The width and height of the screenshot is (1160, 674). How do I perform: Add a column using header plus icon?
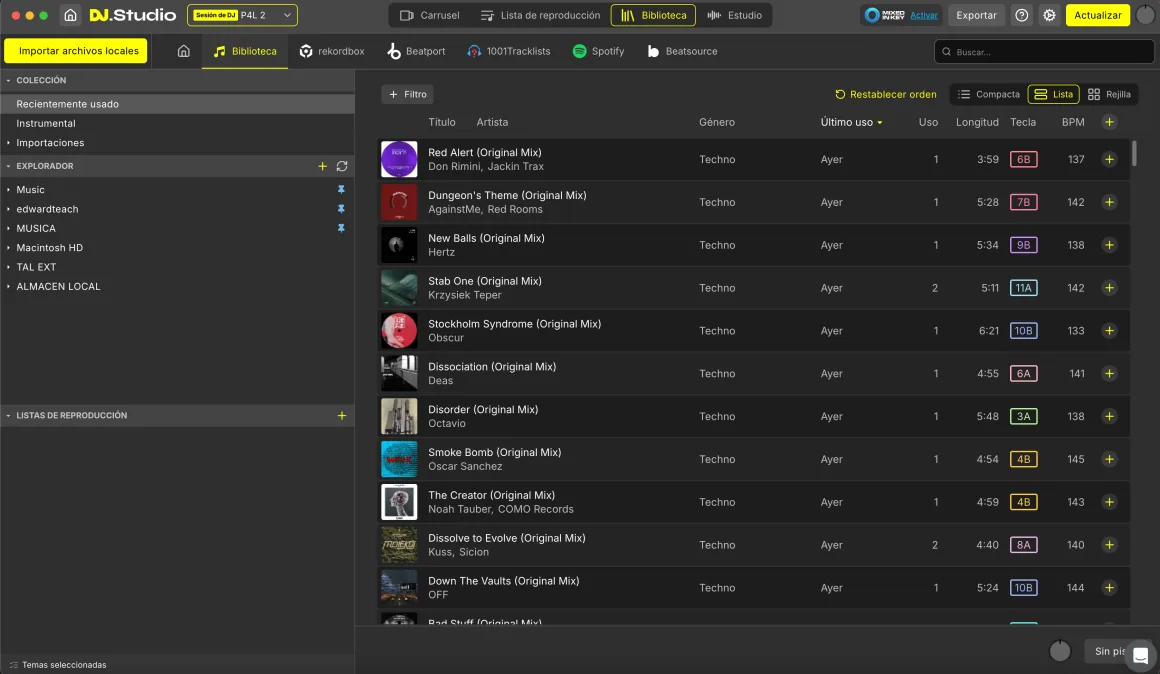point(1109,122)
